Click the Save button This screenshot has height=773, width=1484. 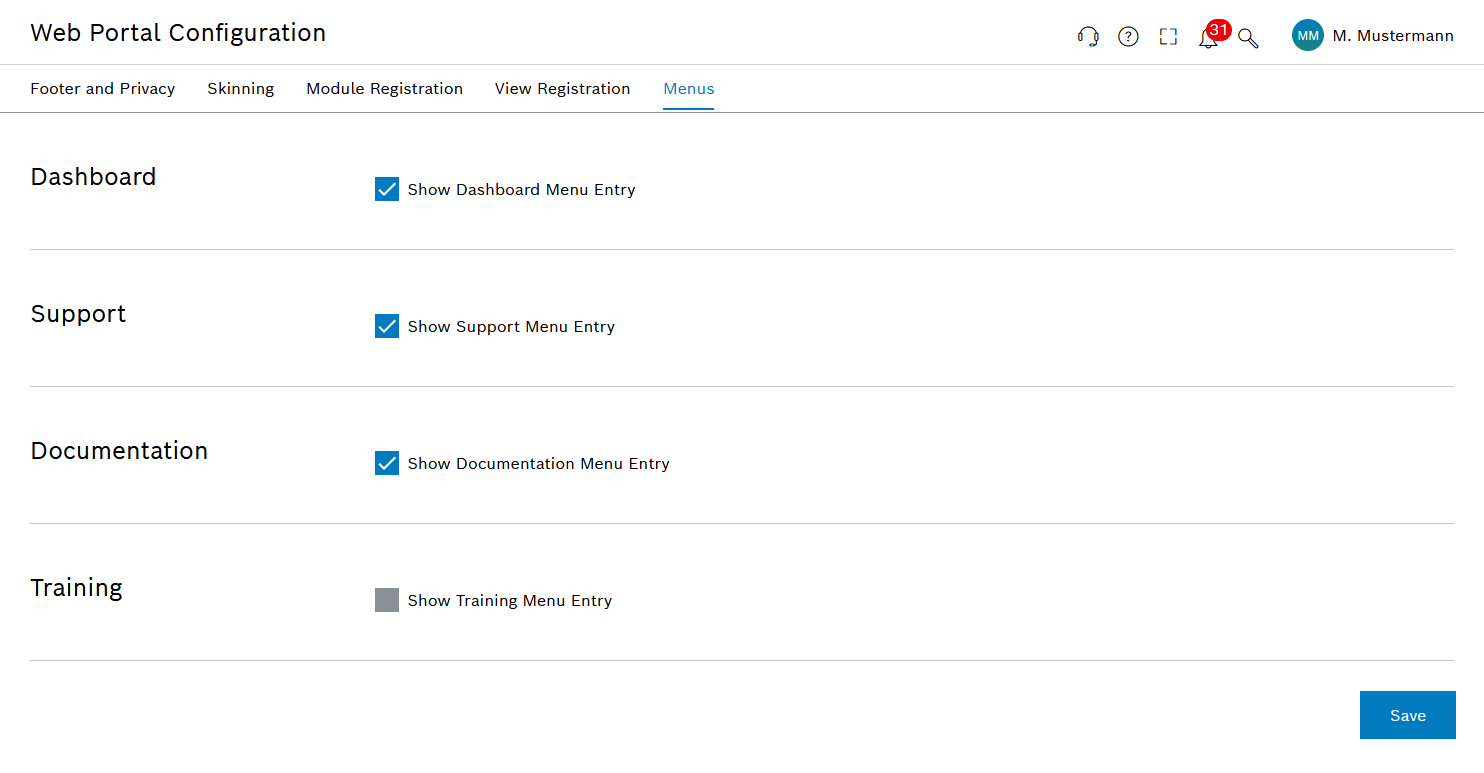click(1407, 715)
